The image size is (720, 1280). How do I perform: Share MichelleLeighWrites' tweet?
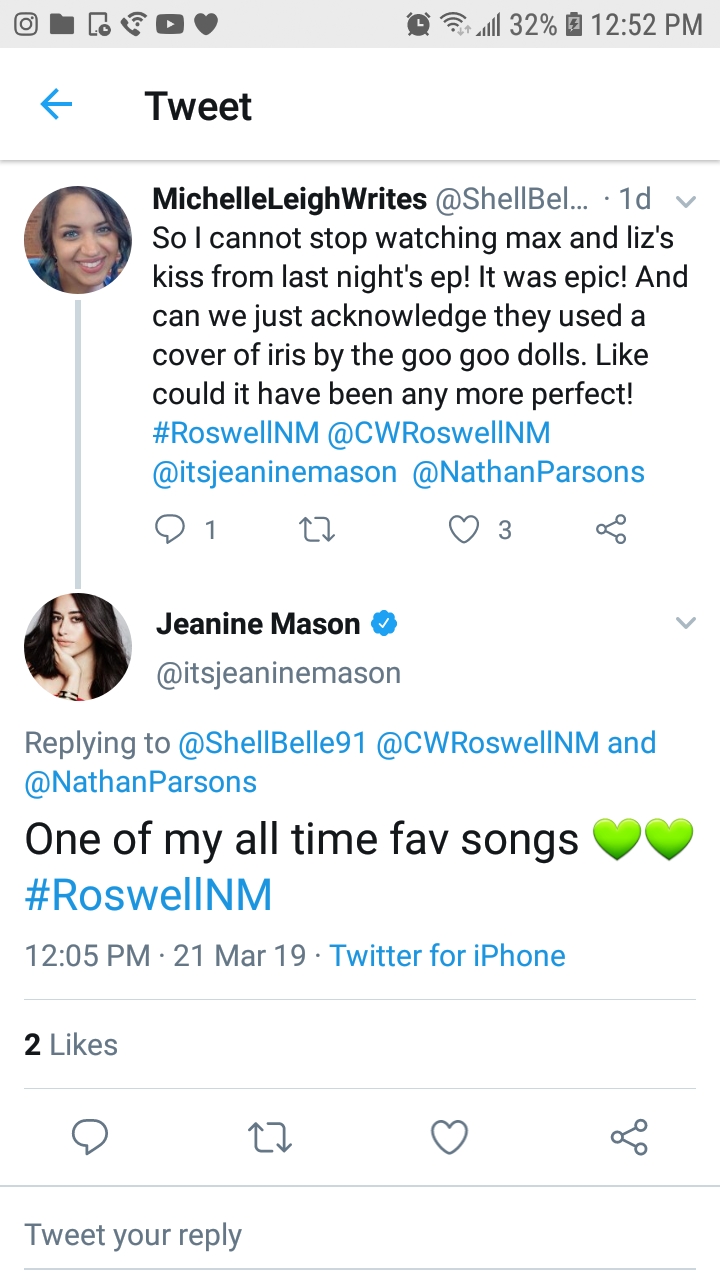click(x=611, y=529)
